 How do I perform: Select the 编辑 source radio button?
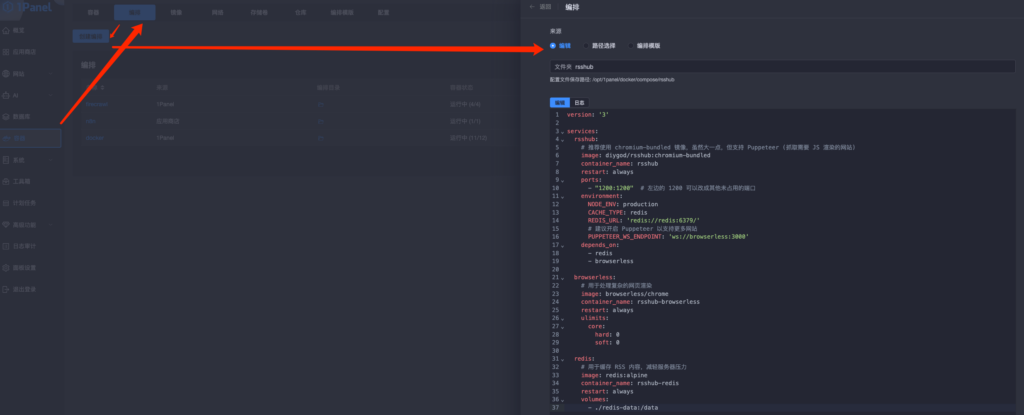(x=553, y=45)
